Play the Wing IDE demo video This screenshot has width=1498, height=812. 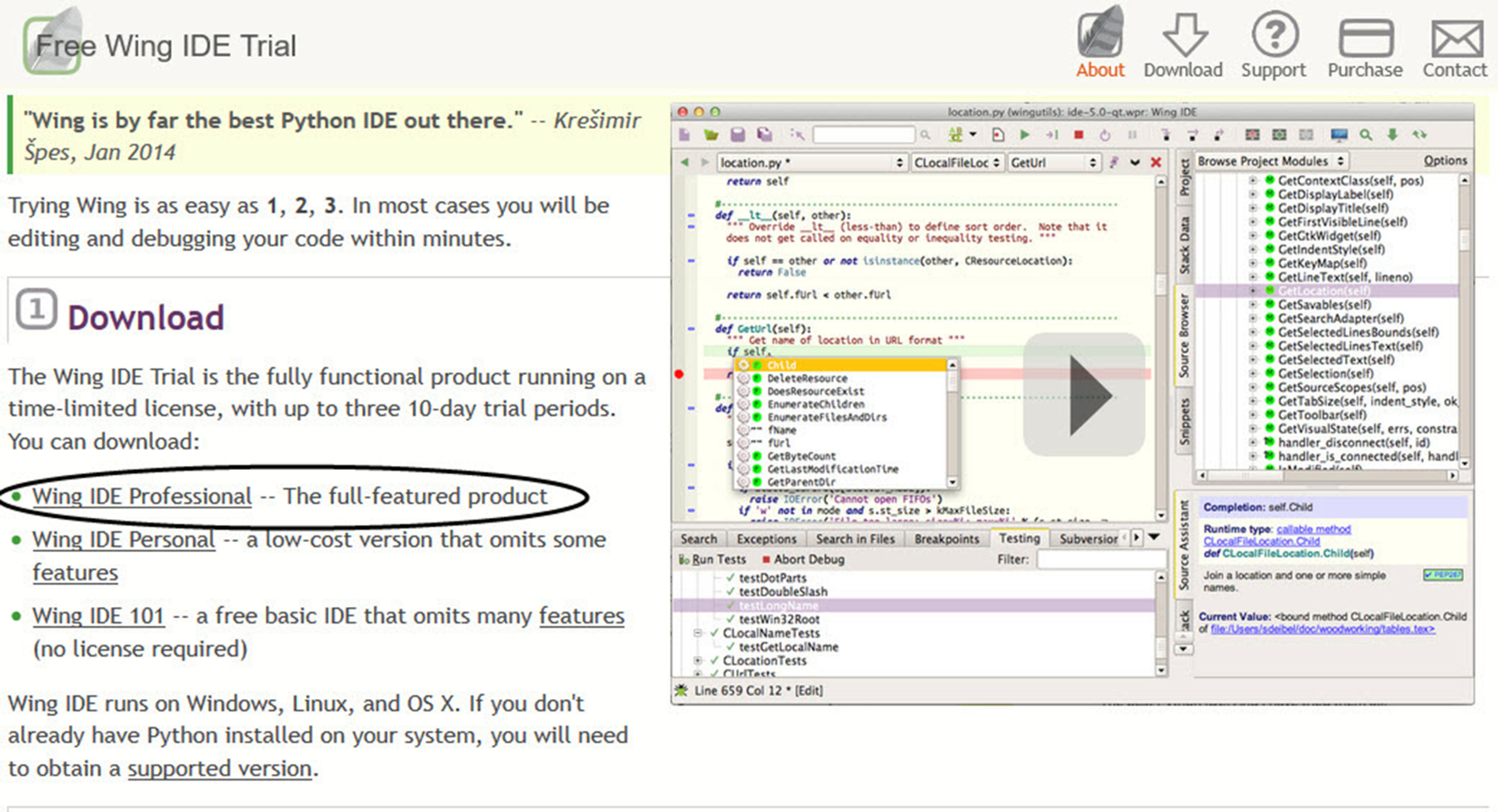tap(1084, 394)
